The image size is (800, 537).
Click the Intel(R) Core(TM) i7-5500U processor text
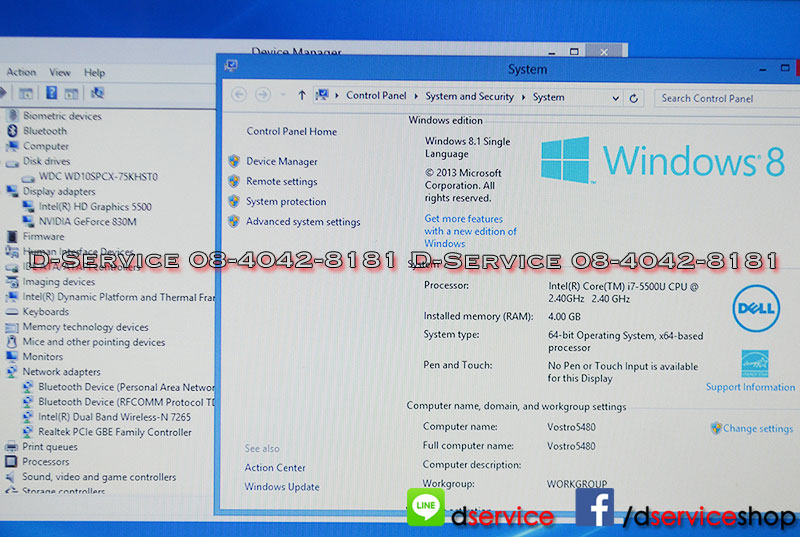[623, 293]
